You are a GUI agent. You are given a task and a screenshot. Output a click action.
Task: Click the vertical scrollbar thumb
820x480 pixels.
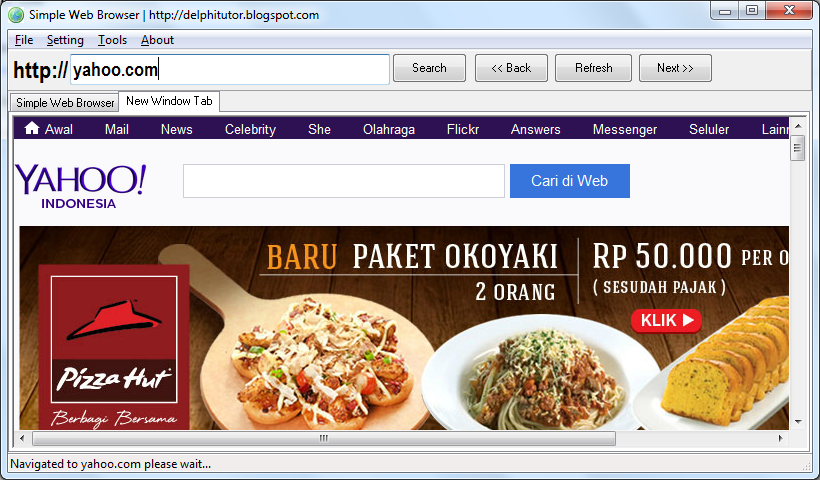point(798,148)
